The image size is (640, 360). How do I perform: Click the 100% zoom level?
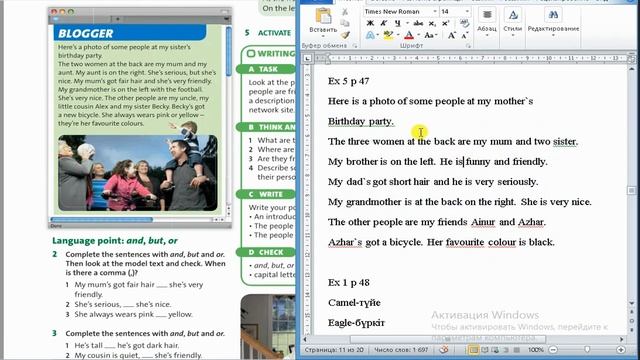pyautogui.click(x=536, y=350)
